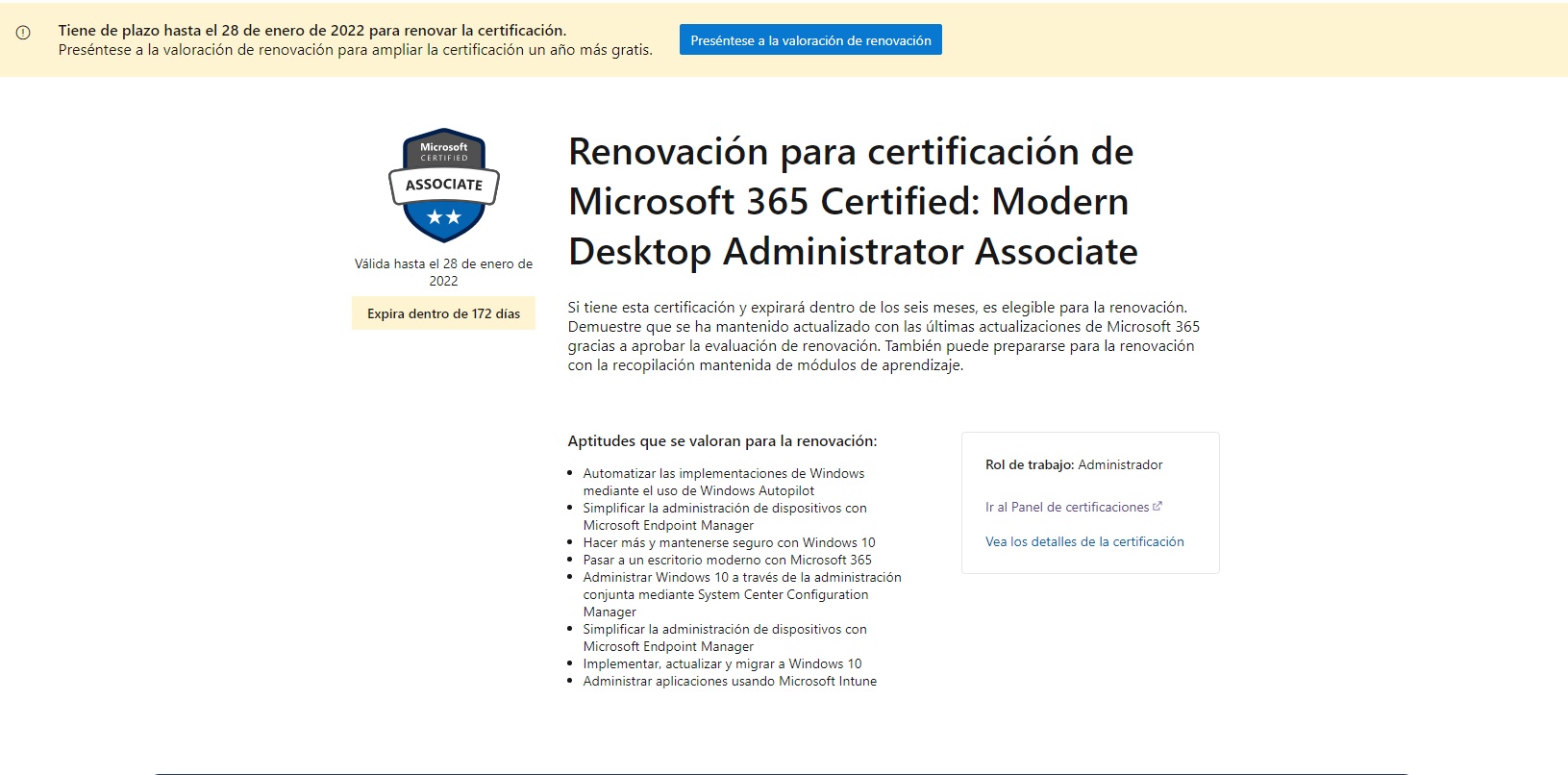The image size is (1568, 775).
Task: Click the Microsoft Certified Associate badge
Action: [x=443, y=185]
